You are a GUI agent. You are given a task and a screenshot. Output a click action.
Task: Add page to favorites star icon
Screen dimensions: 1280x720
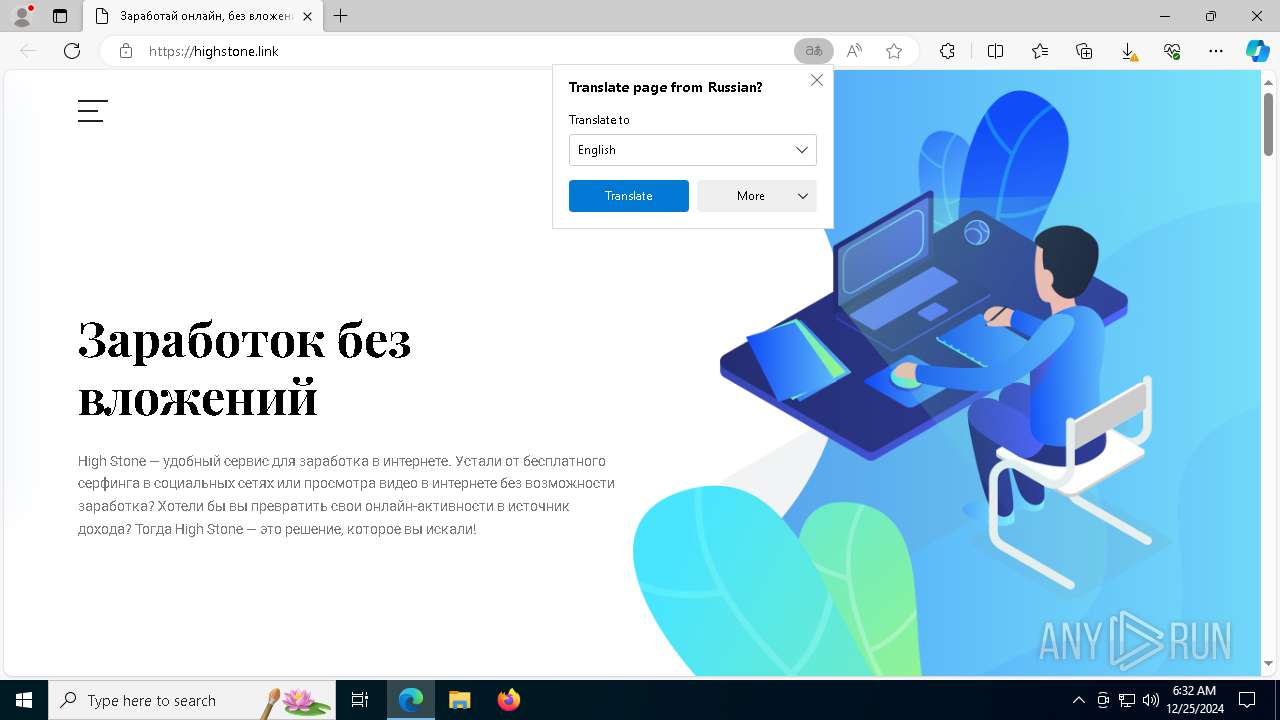click(x=894, y=51)
